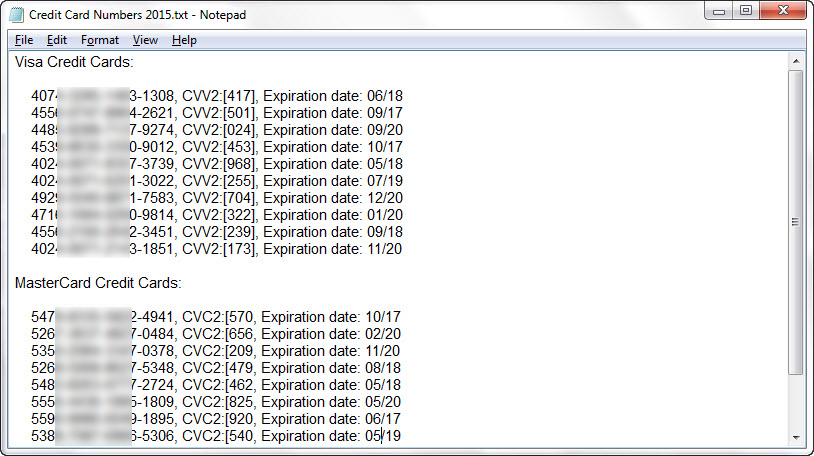The height and width of the screenshot is (456, 814).
Task: Open the Help menu
Action: pos(184,40)
